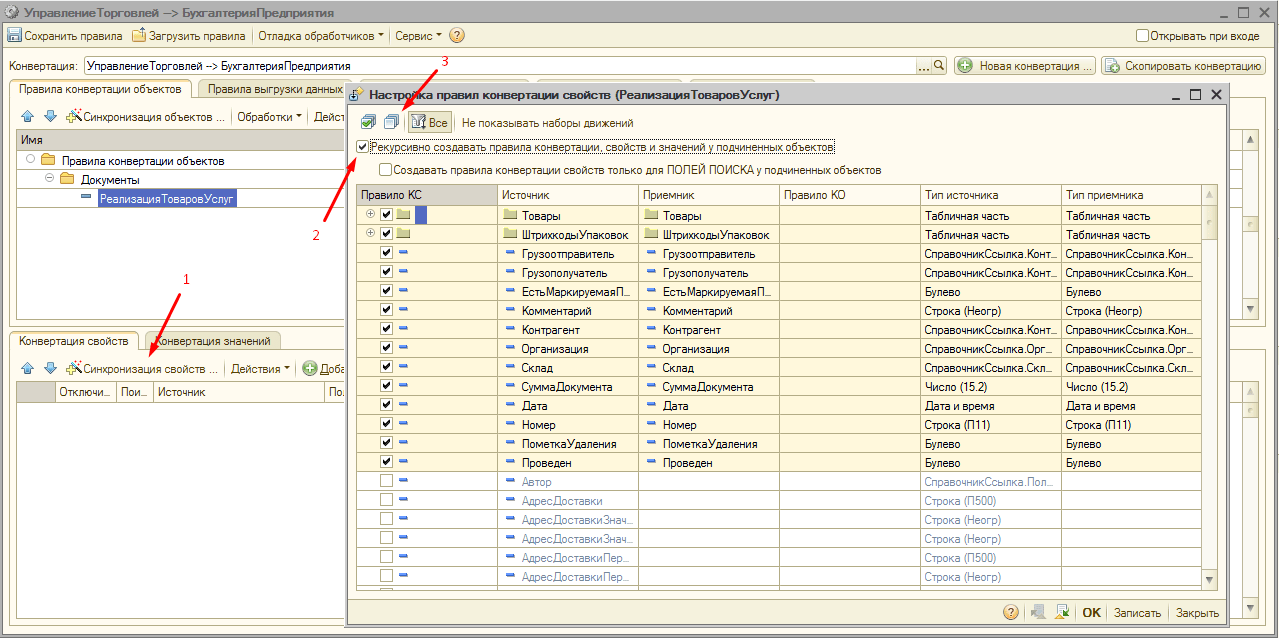The width and height of the screenshot is (1279, 638).
Task: Open Отладка обработчиков dropdown menu
Action: 321,35
